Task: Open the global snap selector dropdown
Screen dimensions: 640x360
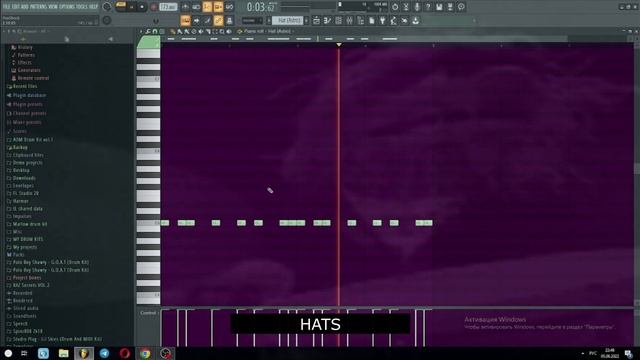Action: coord(251,20)
